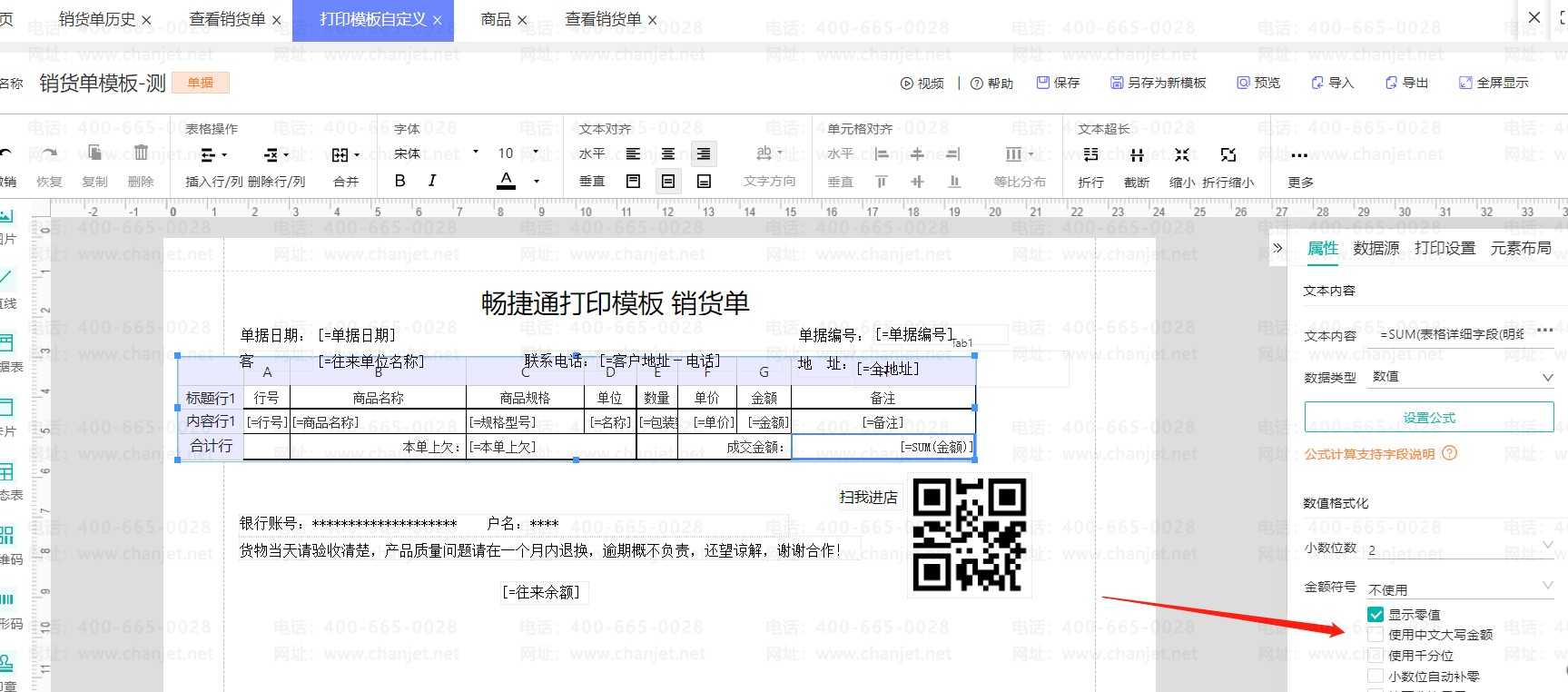The height and width of the screenshot is (692, 1568).
Task: Open the 金额符号 dropdown
Action: (1462, 588)
